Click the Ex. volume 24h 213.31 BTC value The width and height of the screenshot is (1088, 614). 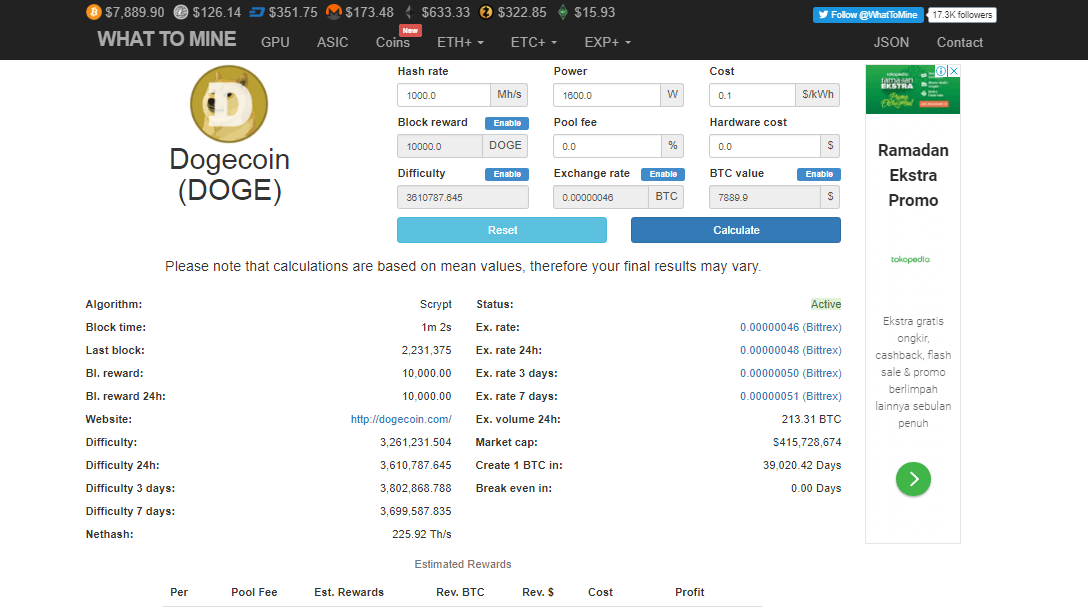point(811,419)
